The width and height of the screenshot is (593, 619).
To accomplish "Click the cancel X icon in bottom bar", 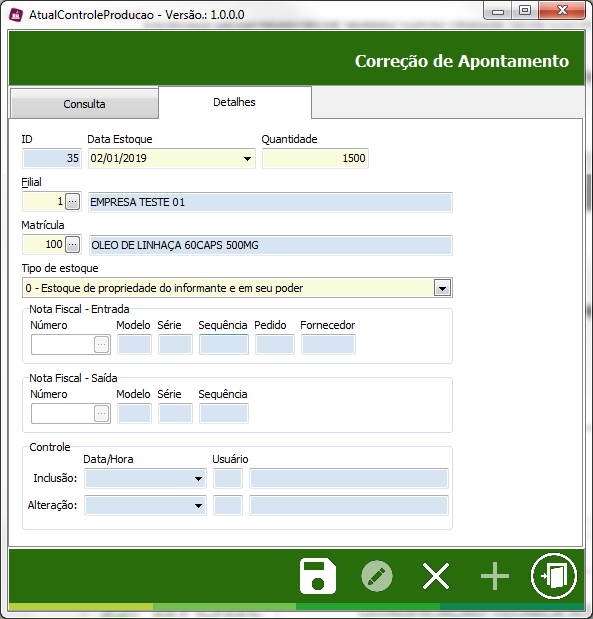I will coord(436,576).
